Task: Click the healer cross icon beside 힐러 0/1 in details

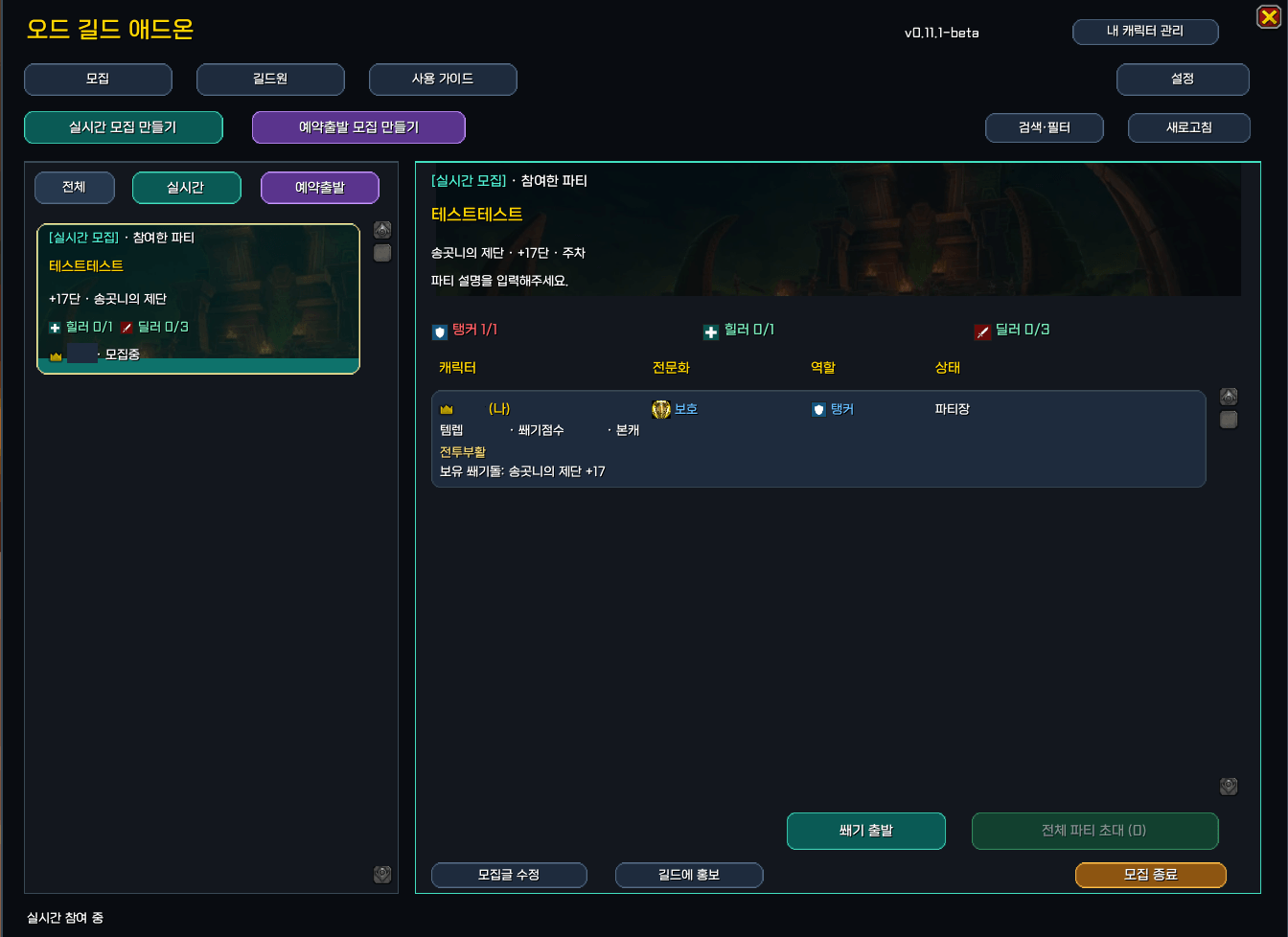Action: pyautogui.click(x=711, y=332)
